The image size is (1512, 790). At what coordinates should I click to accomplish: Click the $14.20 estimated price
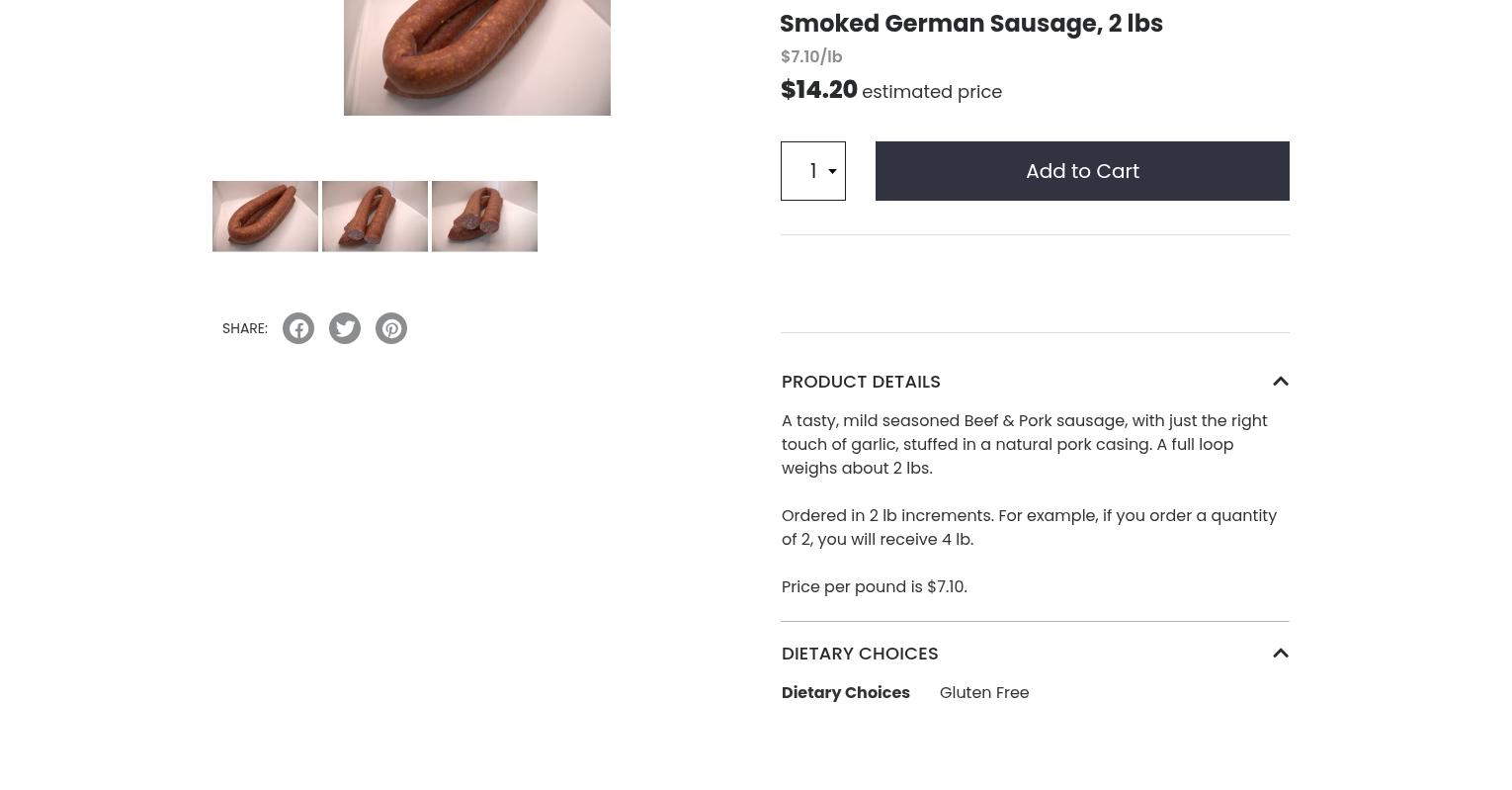(819, 90)
